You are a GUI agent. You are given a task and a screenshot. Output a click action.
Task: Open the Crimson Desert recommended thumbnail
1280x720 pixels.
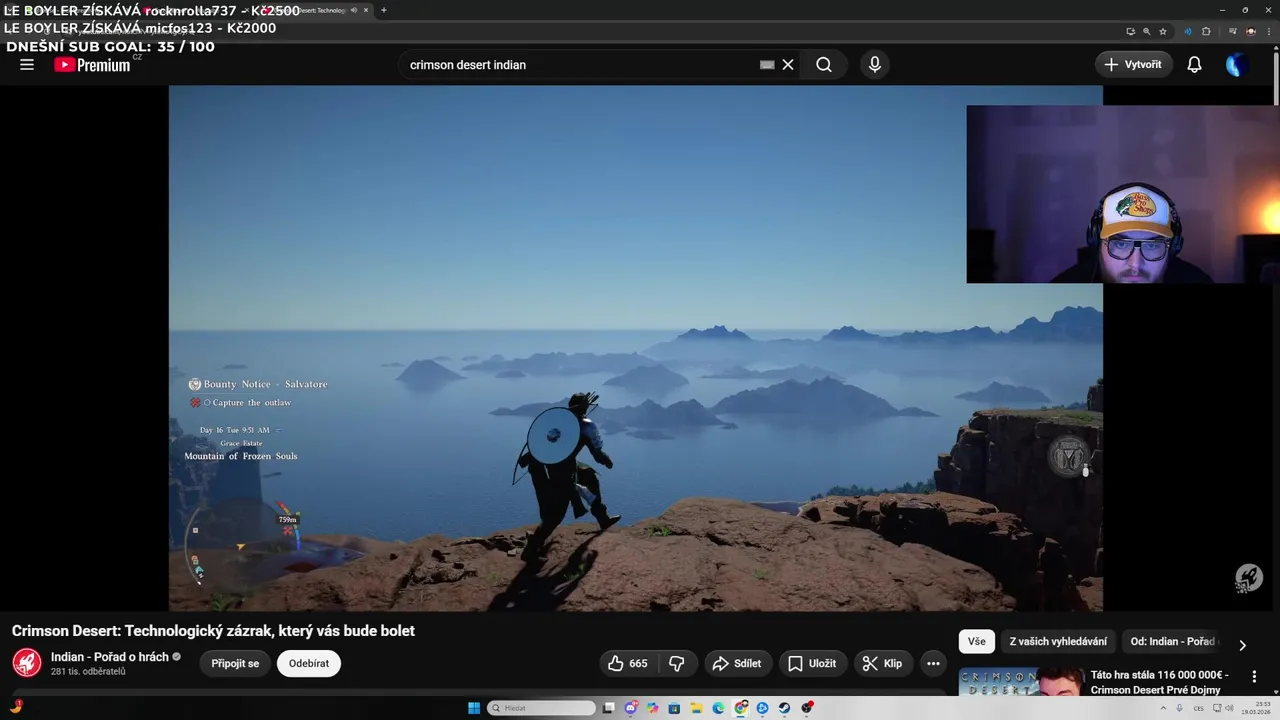pyautogui.click(x=1021, y=682)
